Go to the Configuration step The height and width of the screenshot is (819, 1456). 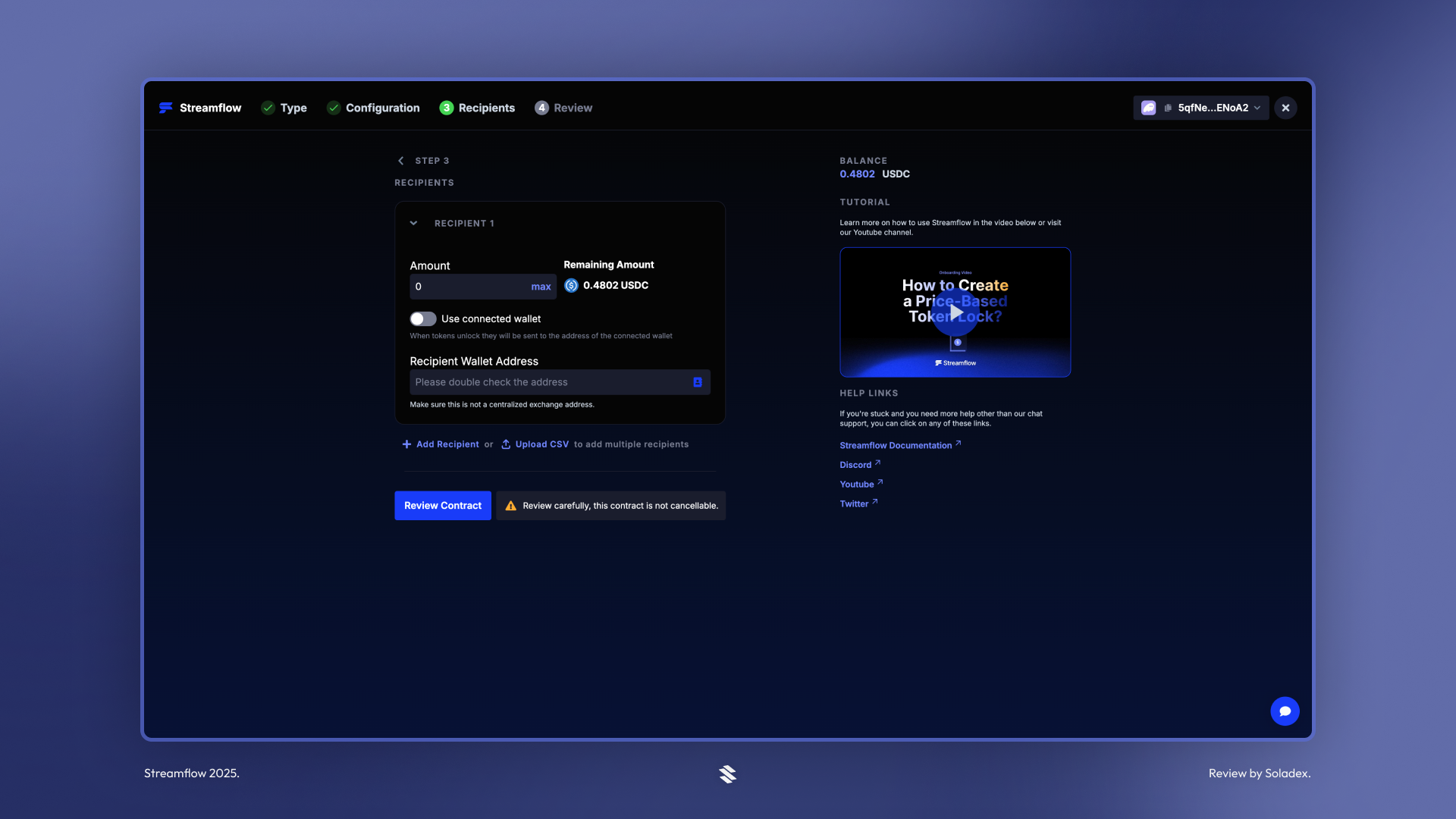pyautogui.click(x=373, y=108)
